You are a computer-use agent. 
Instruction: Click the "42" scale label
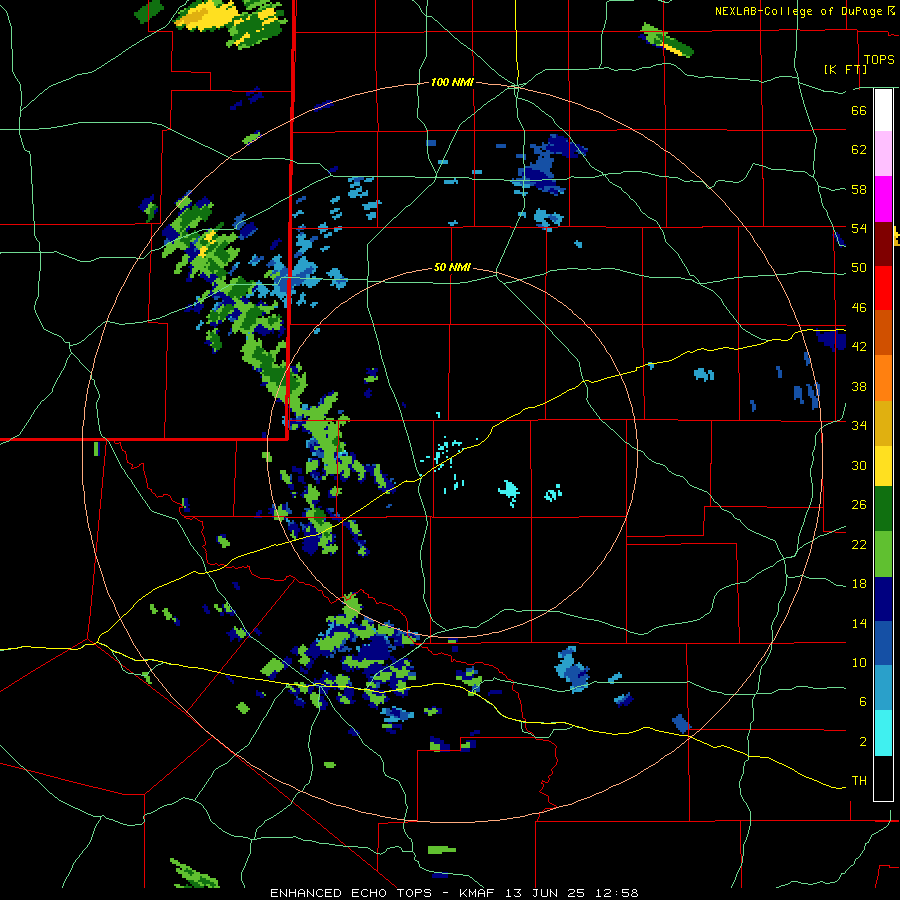pyautogui.click(x=859, y=347)
